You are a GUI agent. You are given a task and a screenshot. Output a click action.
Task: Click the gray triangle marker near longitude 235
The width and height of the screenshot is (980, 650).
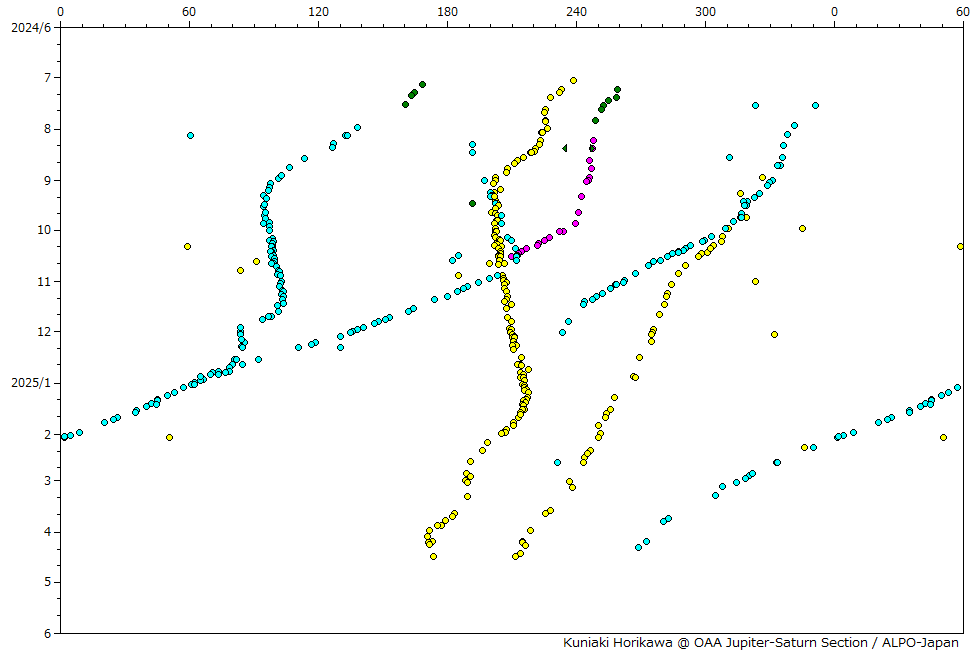565,148
